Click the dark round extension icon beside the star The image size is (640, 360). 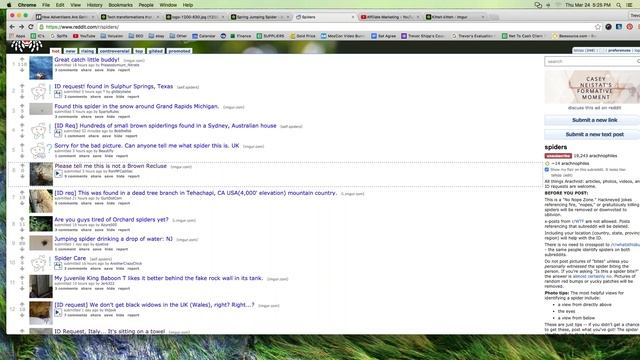(x=609, y=27)
